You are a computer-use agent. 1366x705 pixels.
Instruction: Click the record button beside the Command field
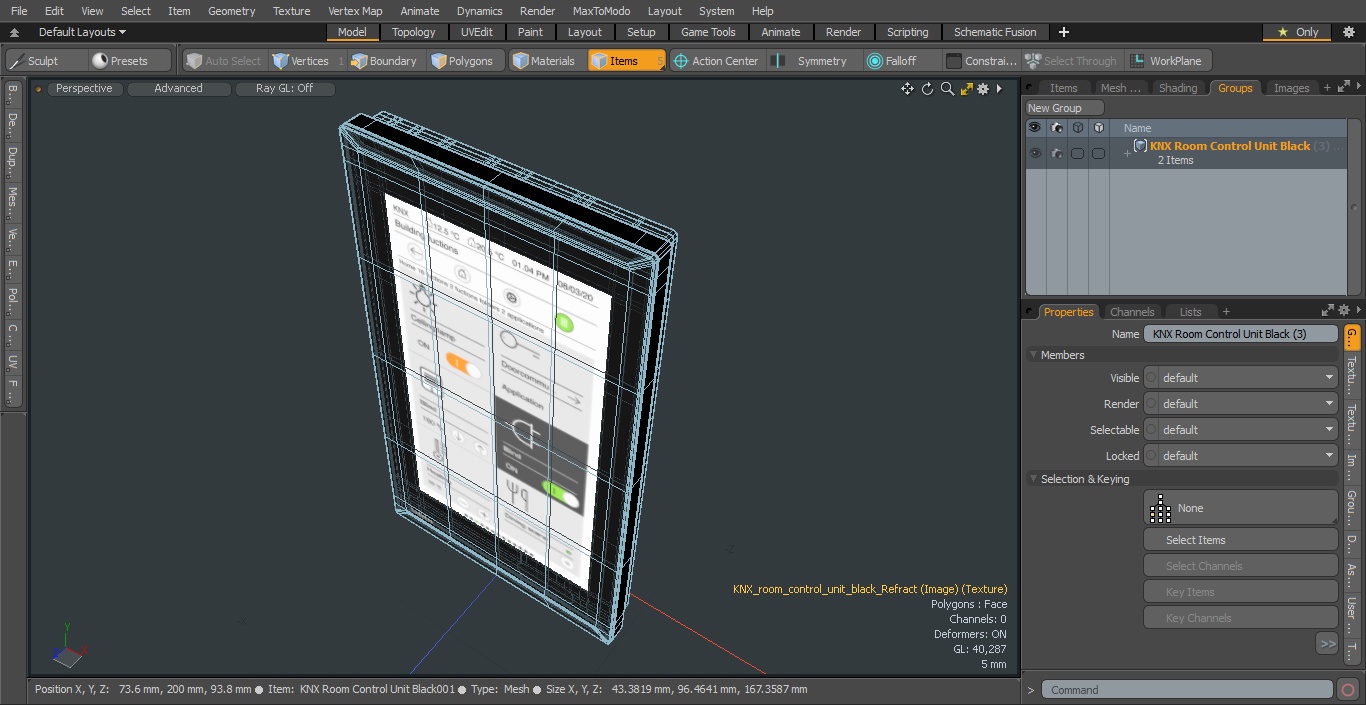tap(1348, 689)
